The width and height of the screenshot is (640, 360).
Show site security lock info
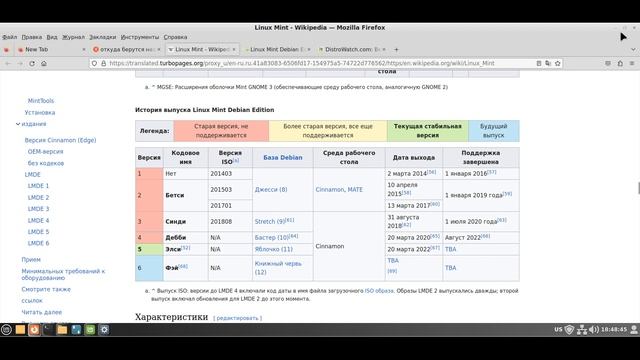pos(104,63)
